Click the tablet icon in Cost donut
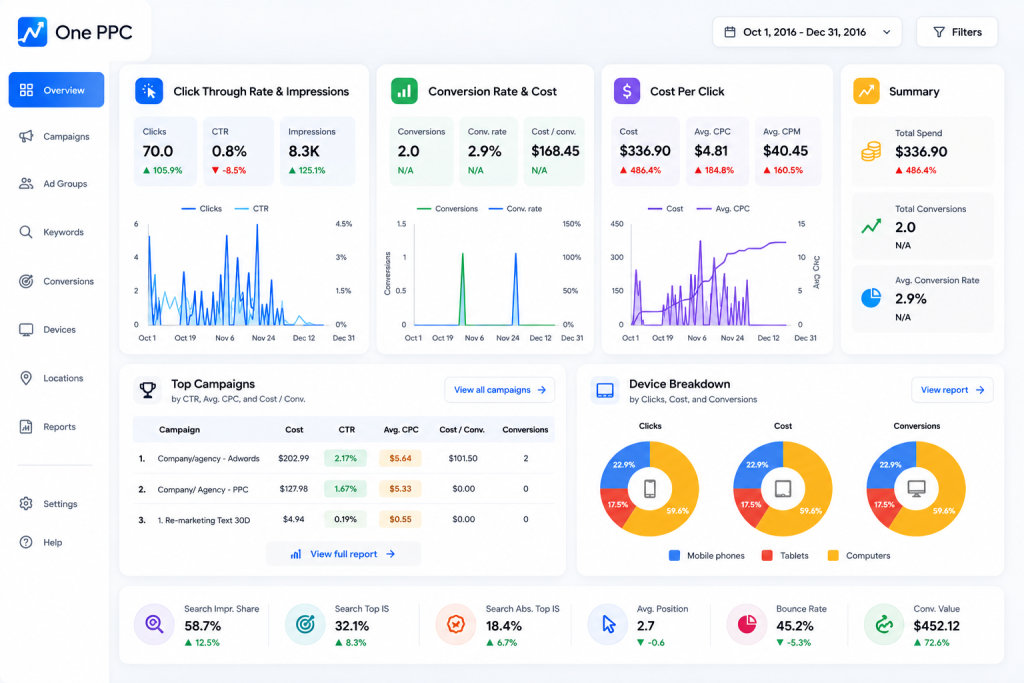 coord(783,488)
